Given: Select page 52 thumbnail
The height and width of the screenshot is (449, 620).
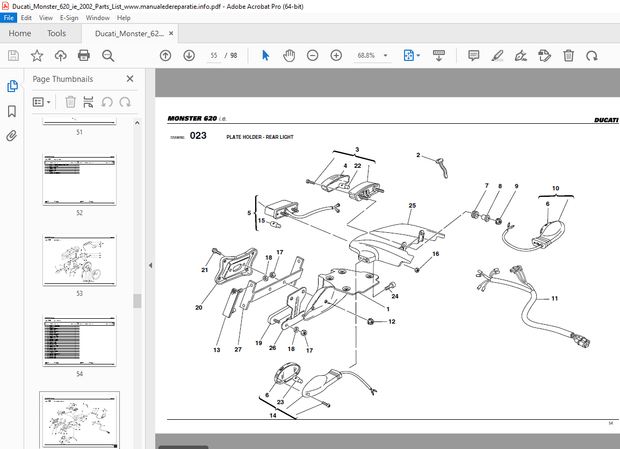Looking at the screenshot, I should point(79,180).
